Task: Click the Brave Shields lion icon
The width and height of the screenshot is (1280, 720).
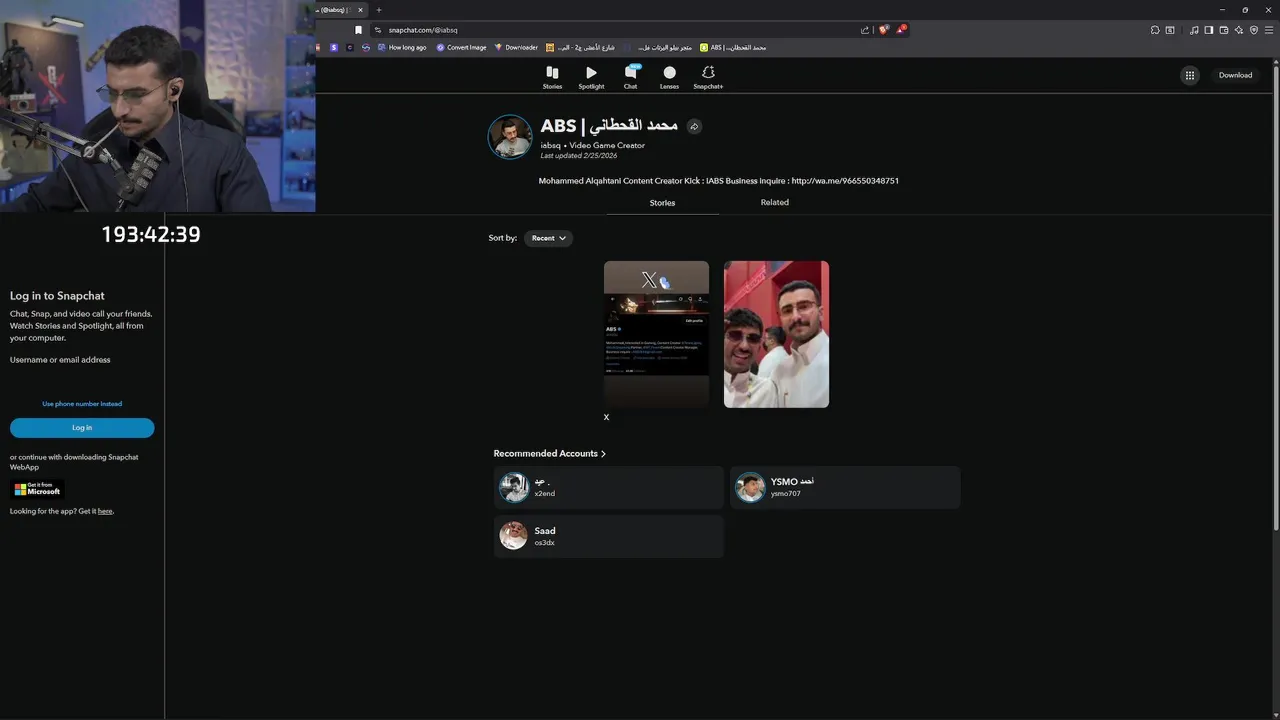Action: pos(883,30)
